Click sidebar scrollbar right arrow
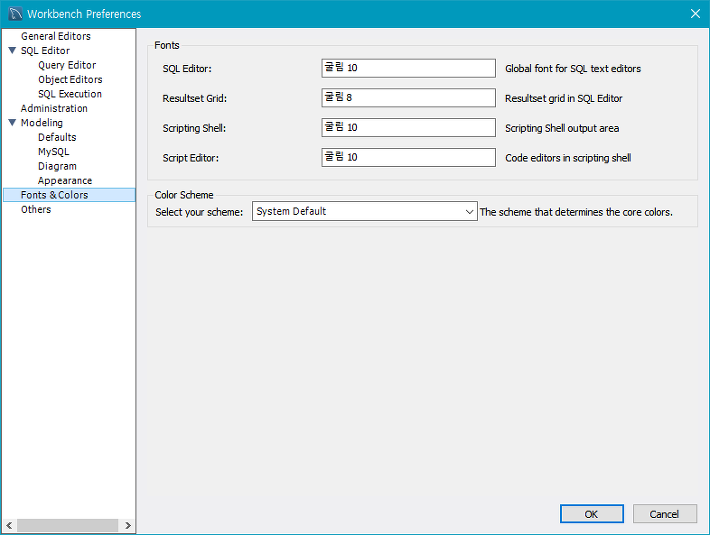The height and width of the screenshot is (535, 710). [x=128, y=525]
